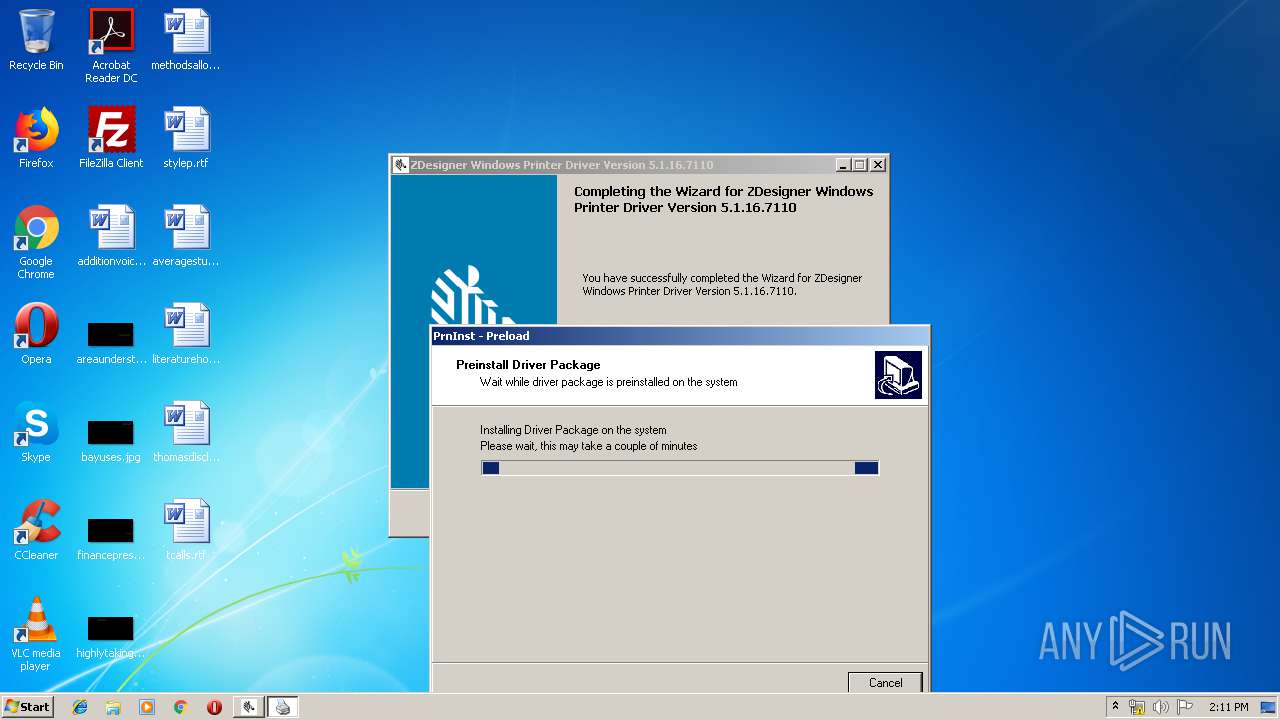Image resolution: width=1280 pixels, height=720 pixels.
Task: Close the ZDesigner wizard window
Action: (x=878, y=165)
